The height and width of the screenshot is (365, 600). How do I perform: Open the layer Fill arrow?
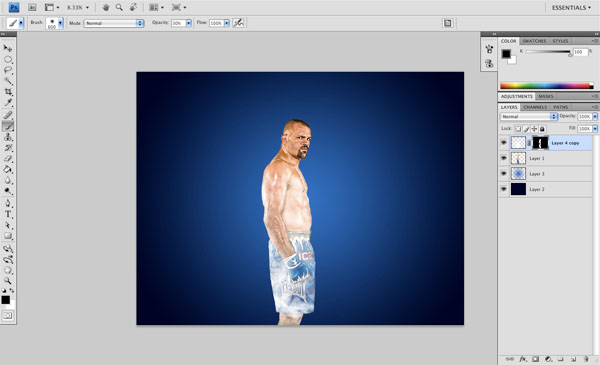(x=595, y=129)
